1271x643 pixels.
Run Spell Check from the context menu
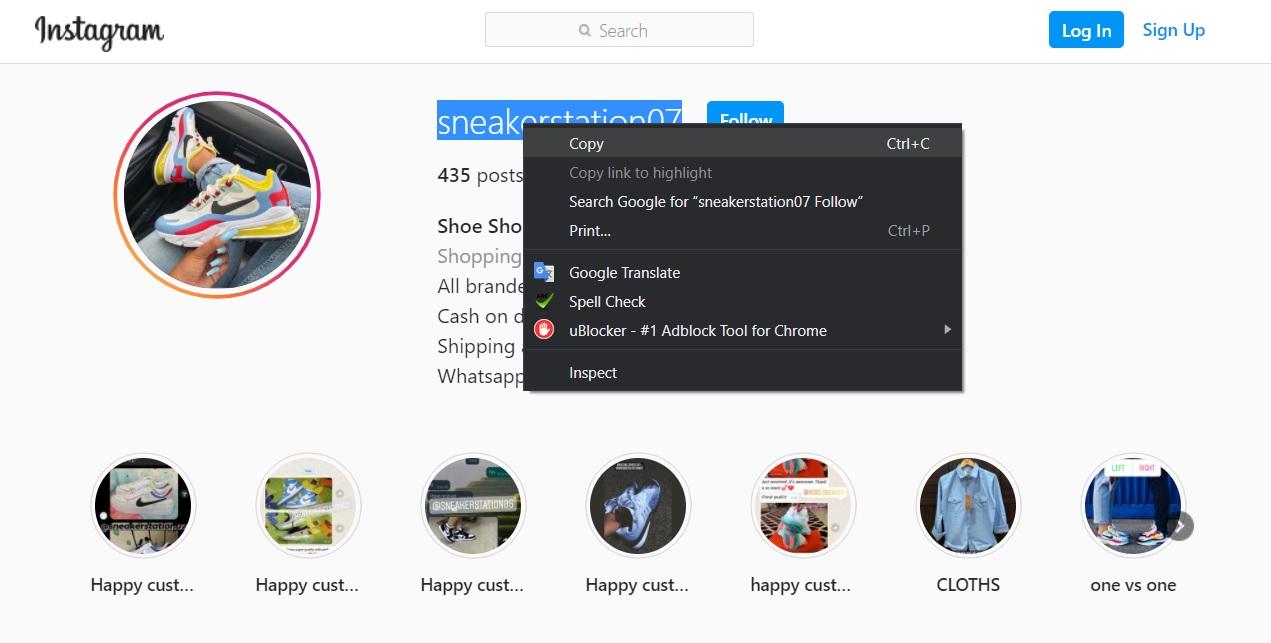607,301
